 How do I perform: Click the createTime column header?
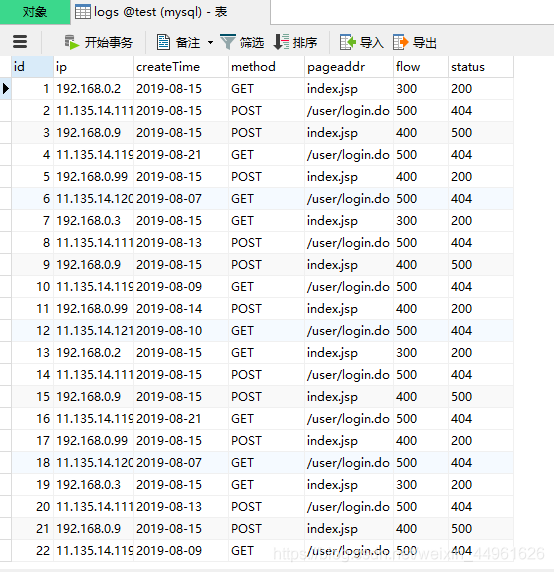181,67
